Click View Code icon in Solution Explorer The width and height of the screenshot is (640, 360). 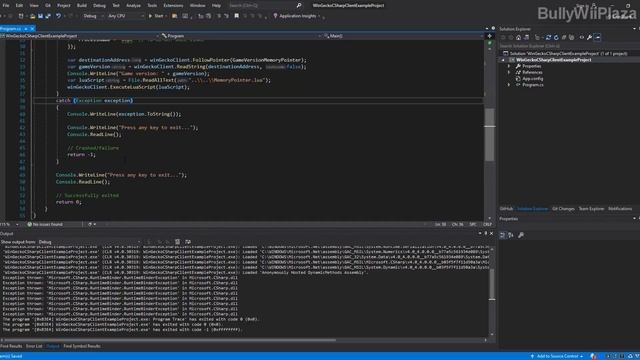coord(582,37)
